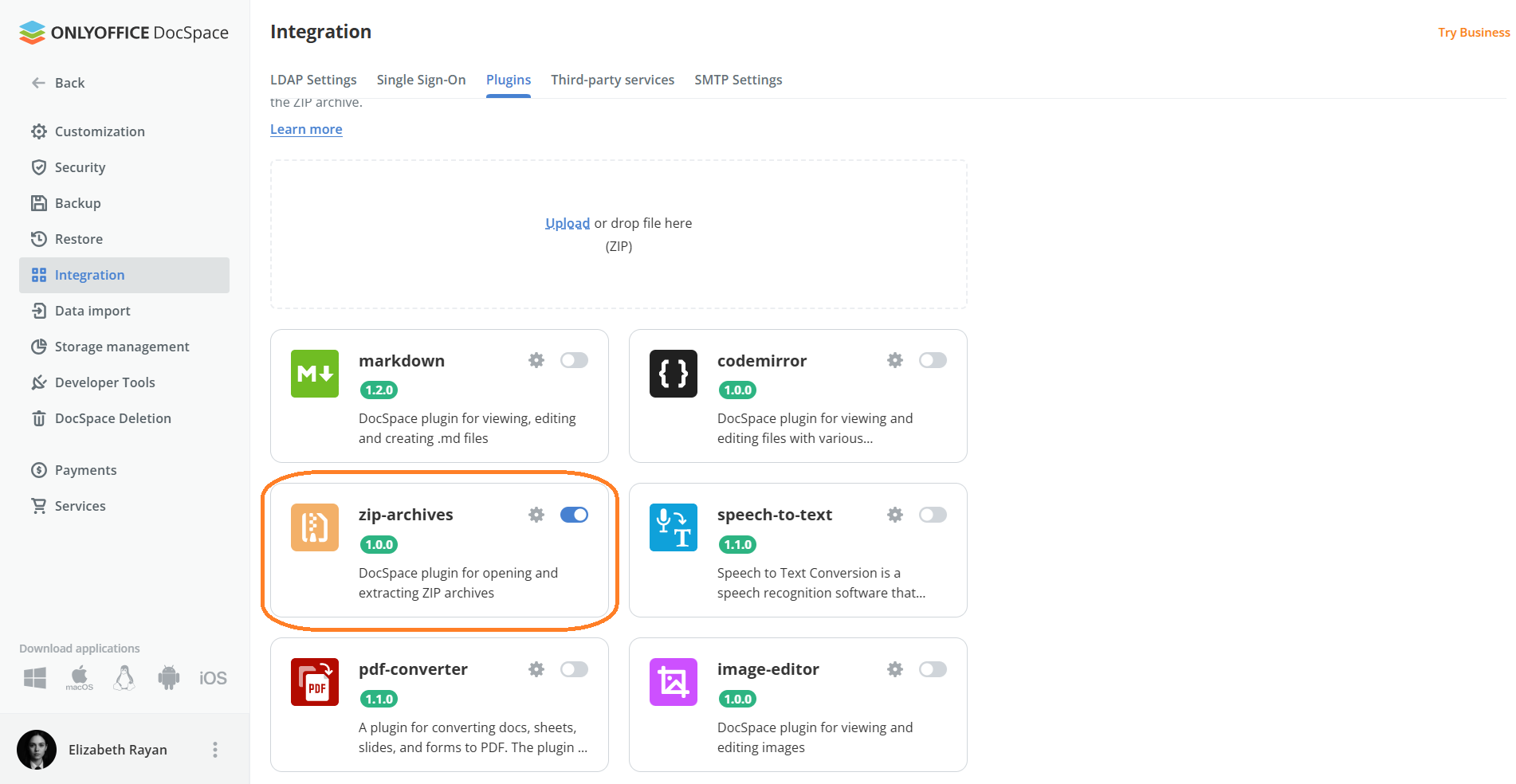This screenshot has width=1516, height=784.
Task: Open settings gear for zip-archives plugin
Action: (x=536, y=515)
